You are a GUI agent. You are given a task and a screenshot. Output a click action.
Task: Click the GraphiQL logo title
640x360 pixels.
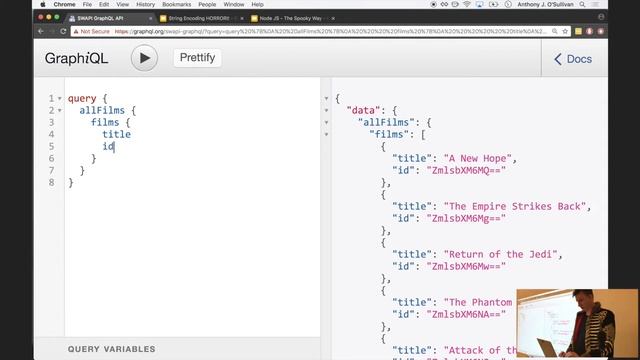(x=76, y=58)
